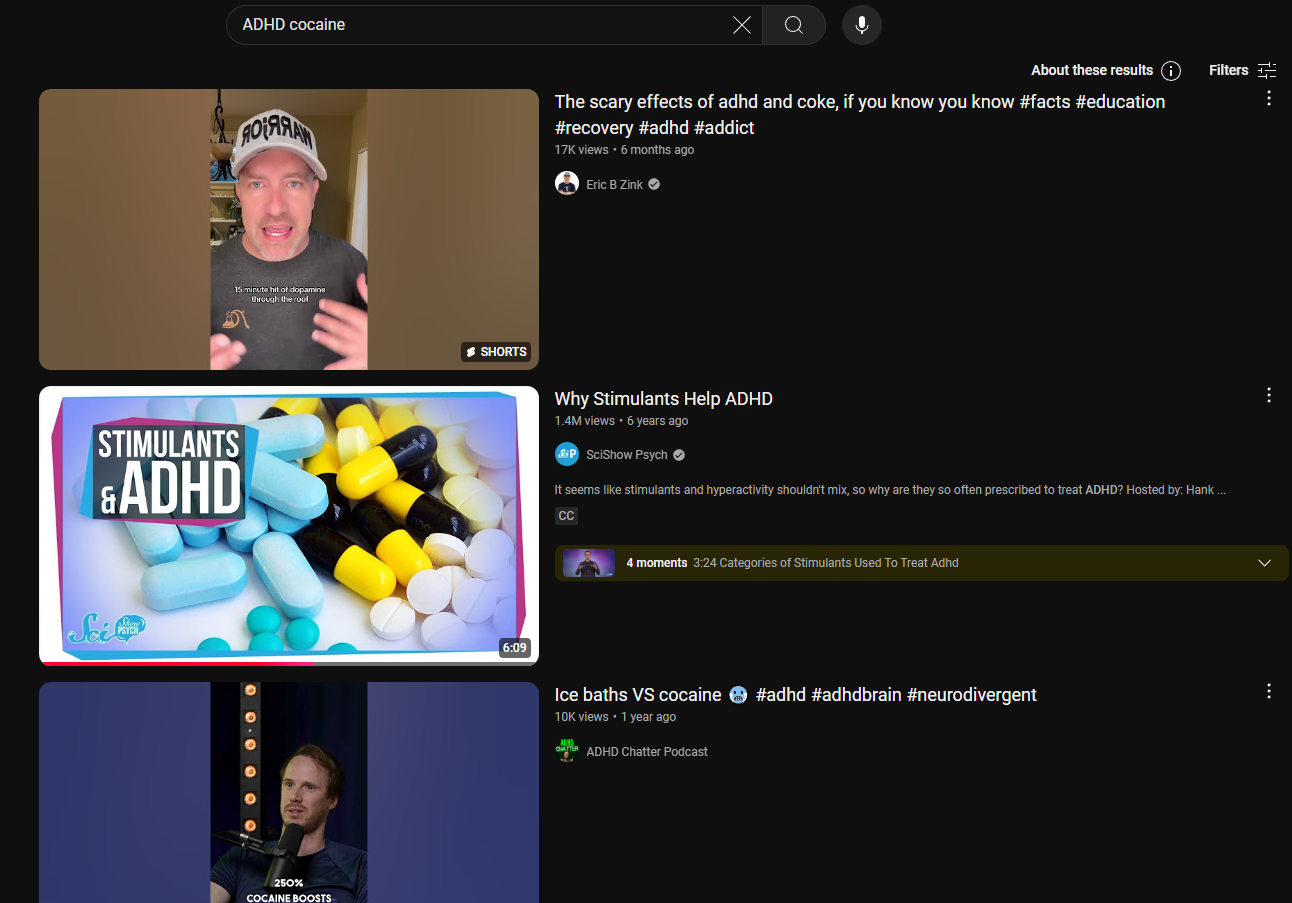
Task: Click the 10K views 1 year ago text
Action: [x=615, y=717]
